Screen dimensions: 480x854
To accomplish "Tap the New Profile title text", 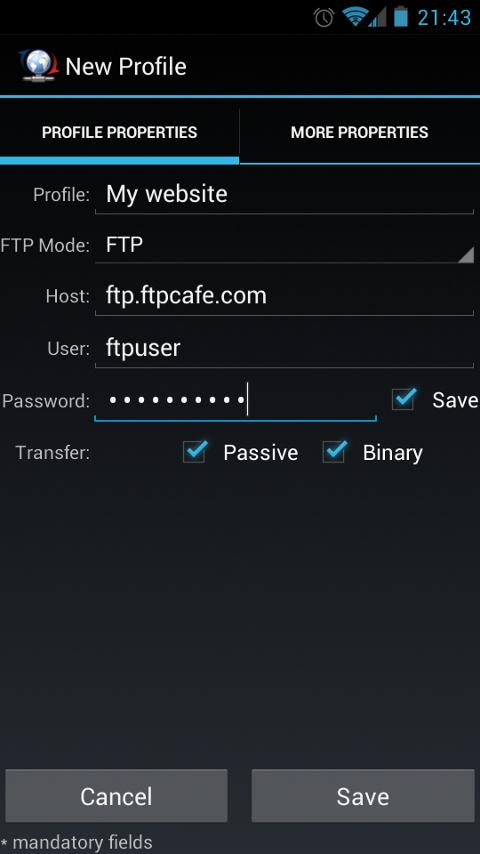I will 126,67.
